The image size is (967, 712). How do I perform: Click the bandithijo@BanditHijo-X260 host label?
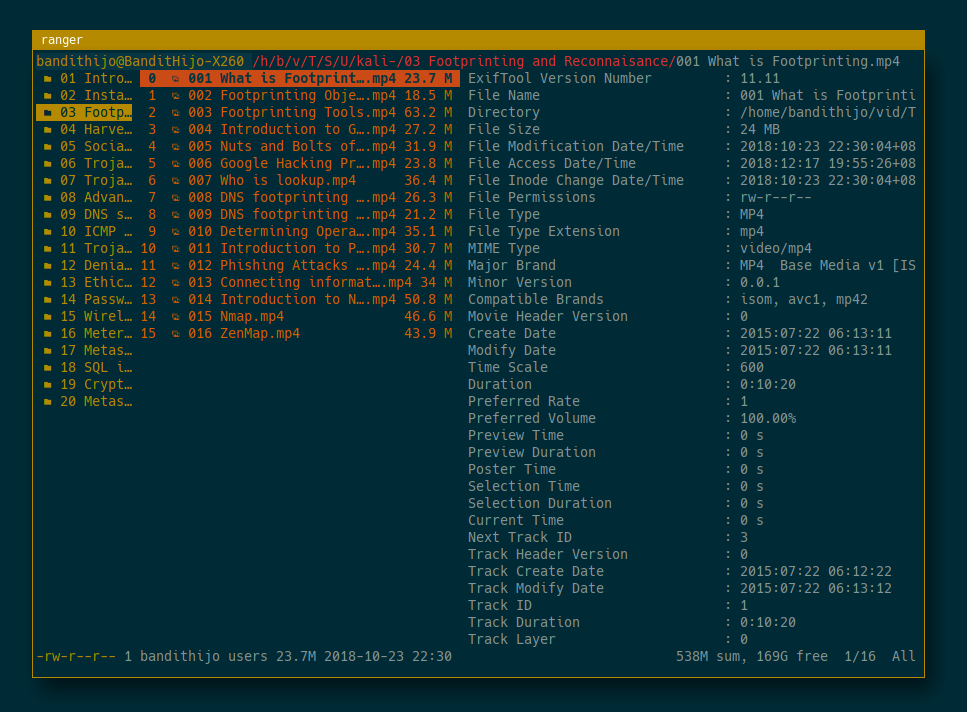tap(140, 61)
